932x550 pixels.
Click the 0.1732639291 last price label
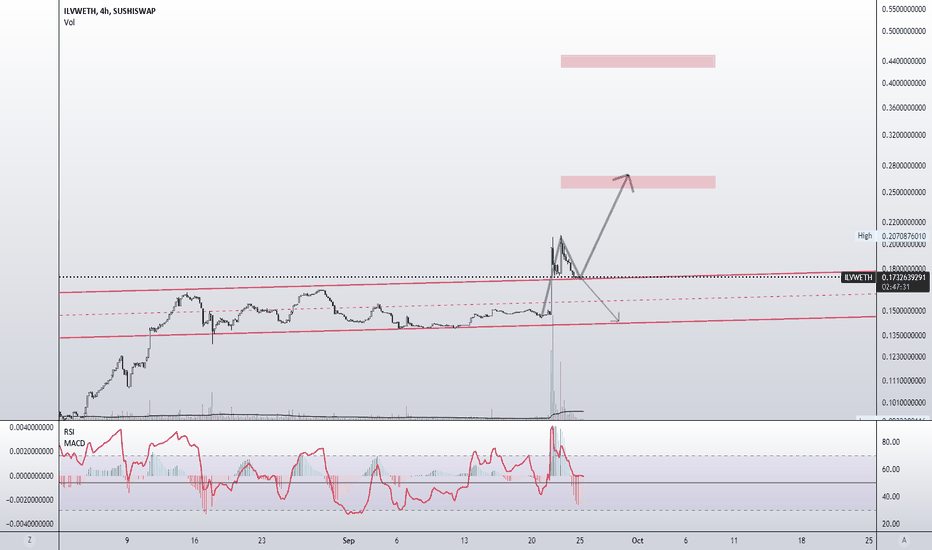click(x=903, y=278)
